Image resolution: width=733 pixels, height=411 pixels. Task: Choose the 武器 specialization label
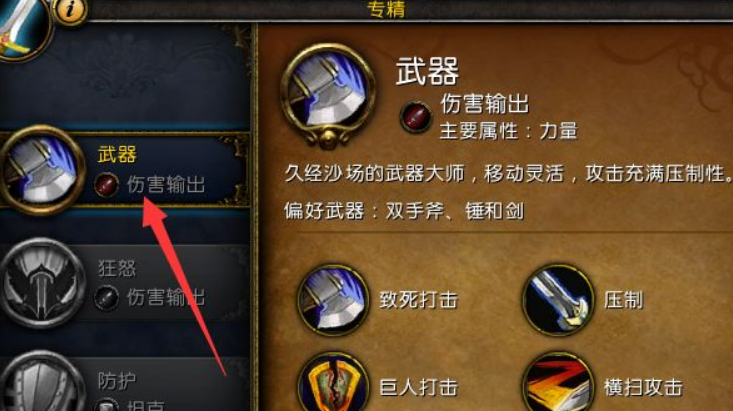pyautogui.click(x=117, y=154)
